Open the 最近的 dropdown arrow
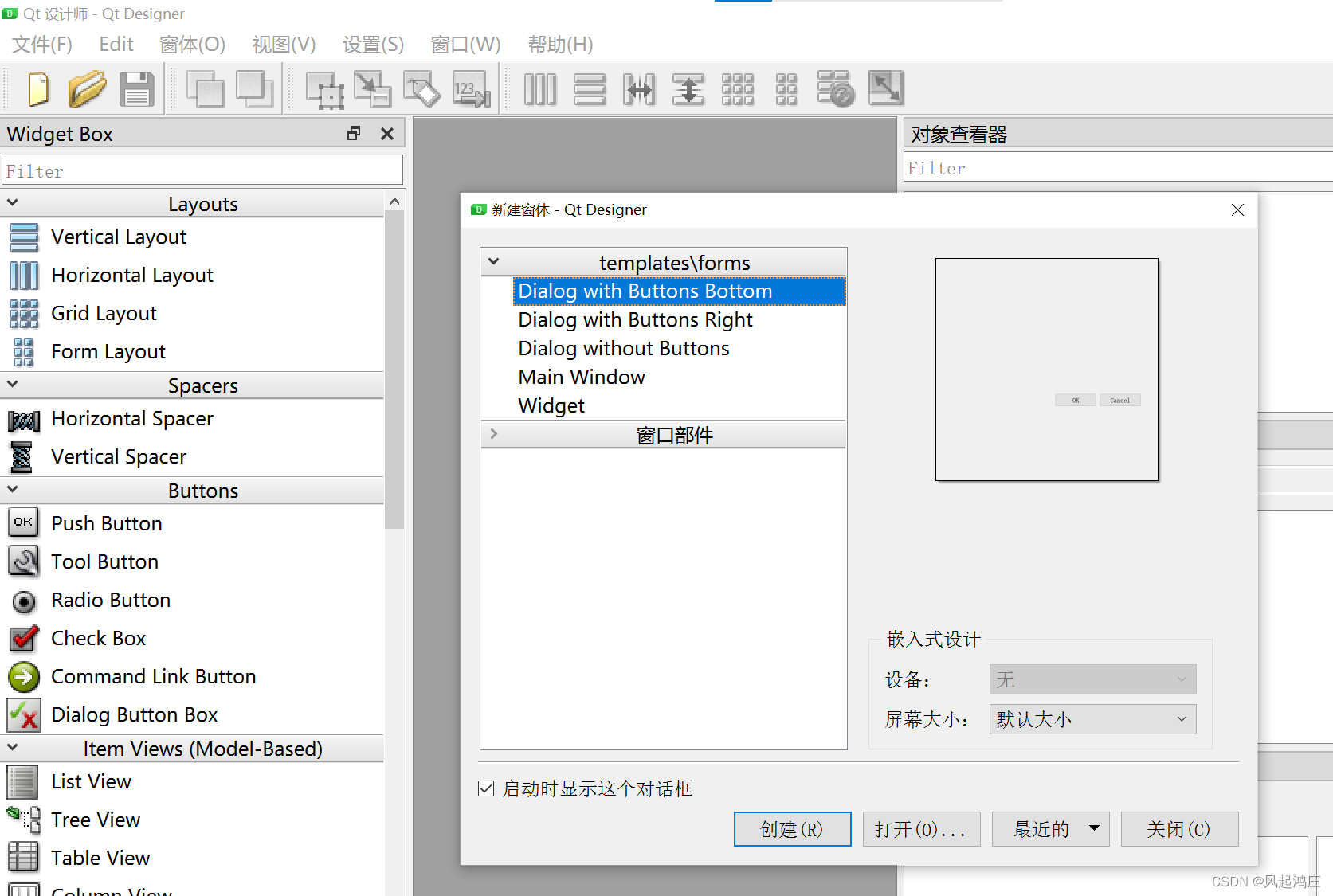 [1095, 828]
